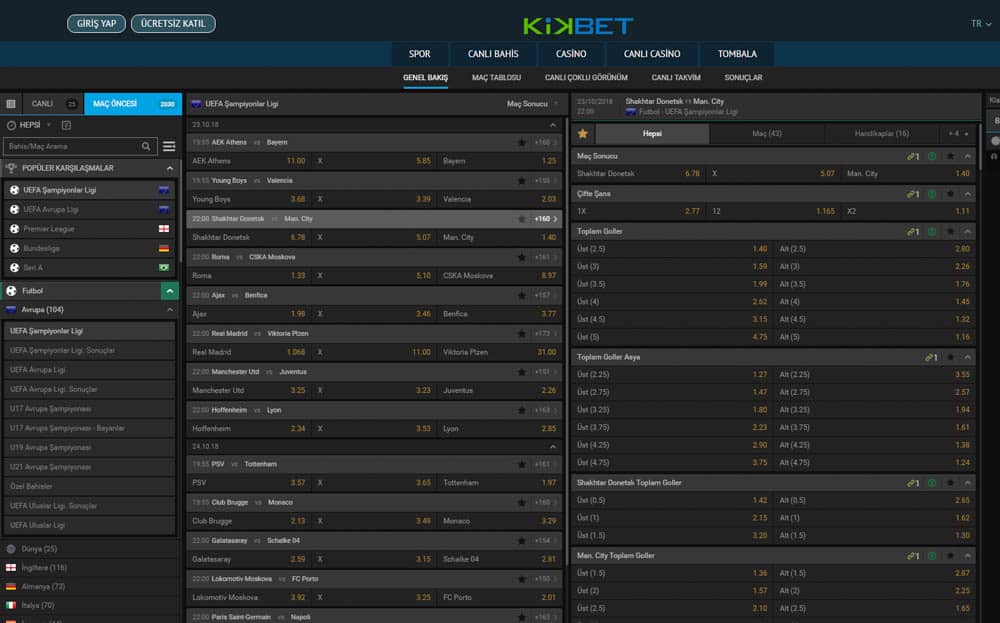Favorite the AEK Athens vs Bayern match star
The image size is (1000, 623).
pos(522,143)
